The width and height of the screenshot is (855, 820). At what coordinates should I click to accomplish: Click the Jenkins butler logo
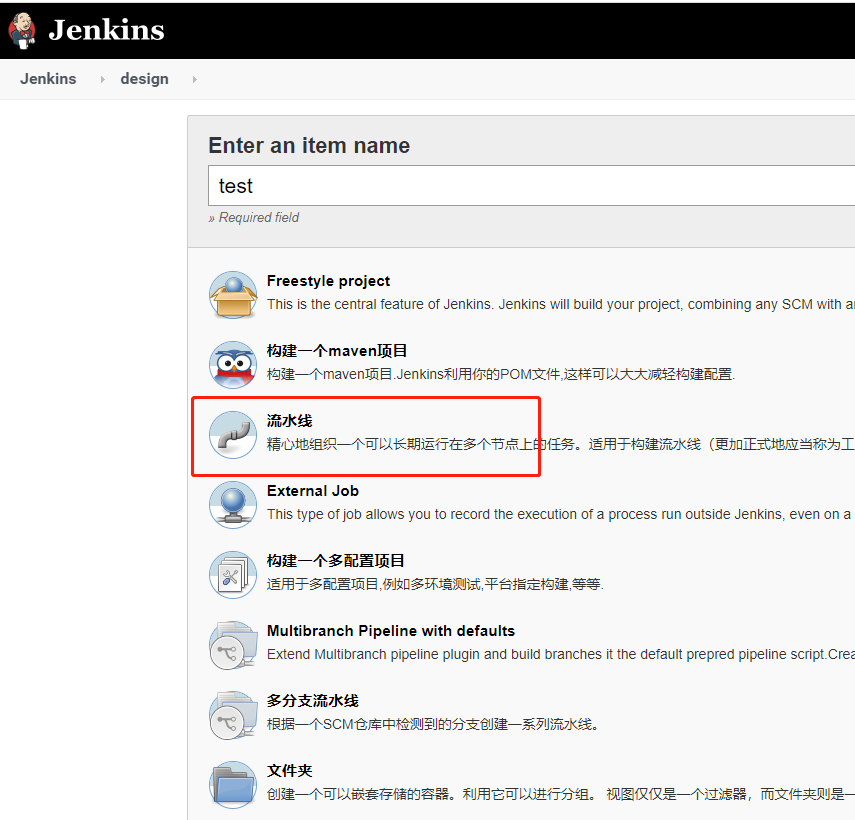(x=22, y=30)
